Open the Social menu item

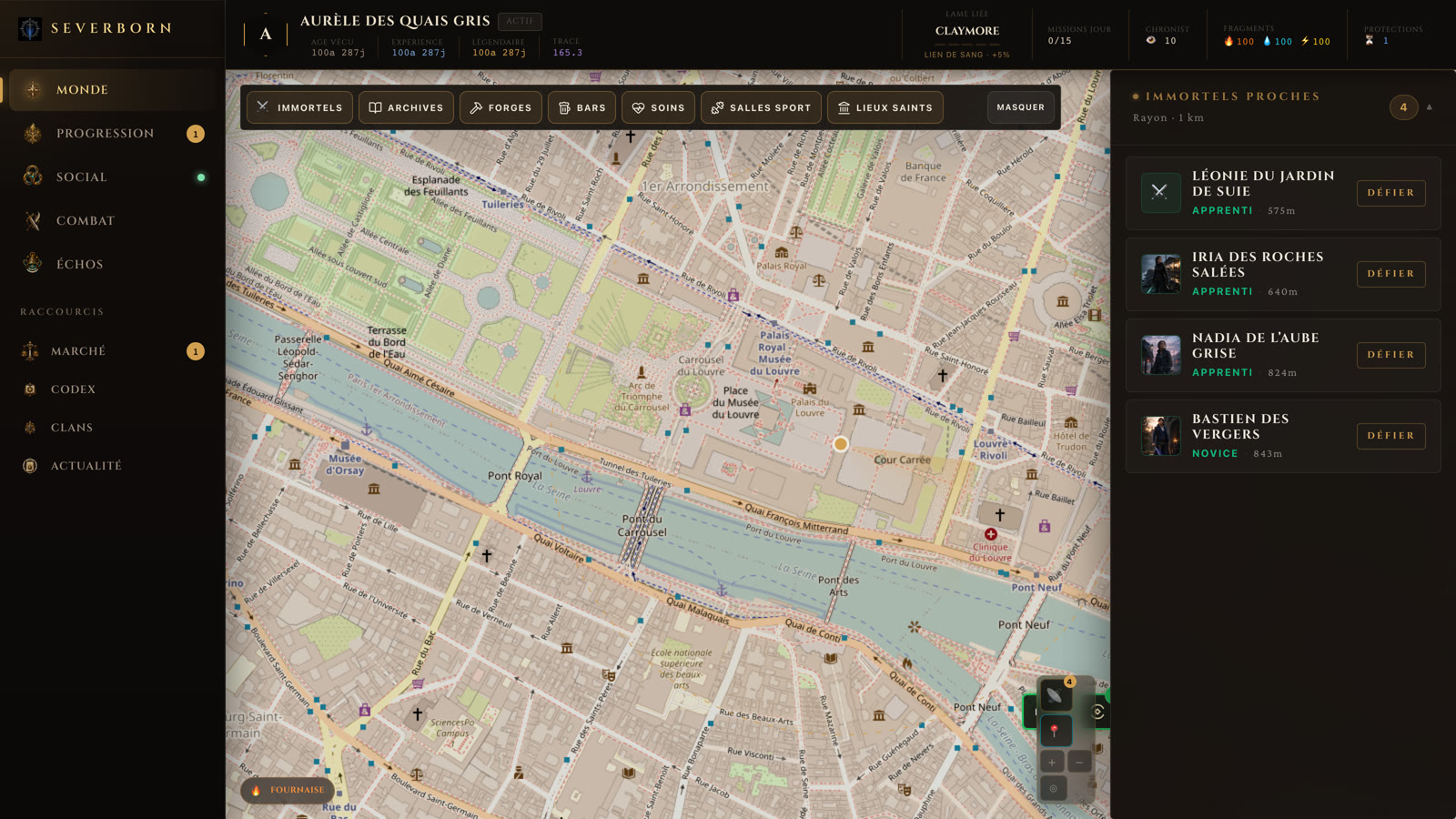point(114,177)
